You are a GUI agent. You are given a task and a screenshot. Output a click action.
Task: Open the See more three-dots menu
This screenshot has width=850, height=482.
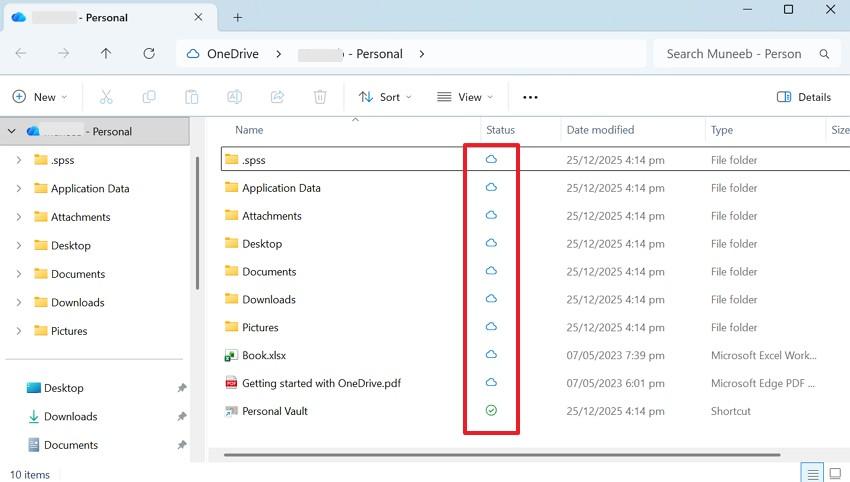click(x=530, y=97)
